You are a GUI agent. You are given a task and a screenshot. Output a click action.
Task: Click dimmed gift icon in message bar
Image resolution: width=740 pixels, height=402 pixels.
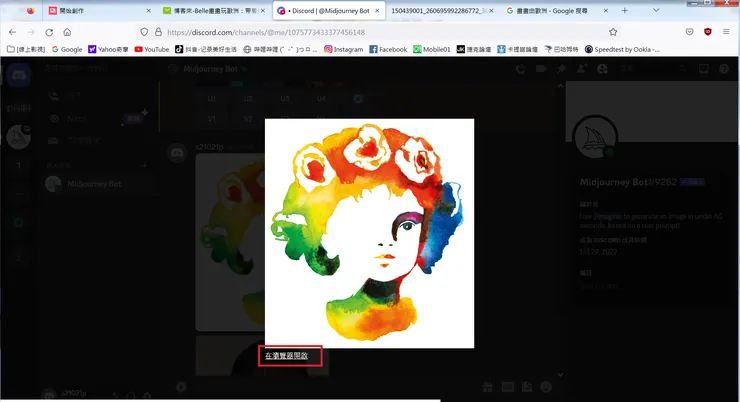tap(488, 387)
